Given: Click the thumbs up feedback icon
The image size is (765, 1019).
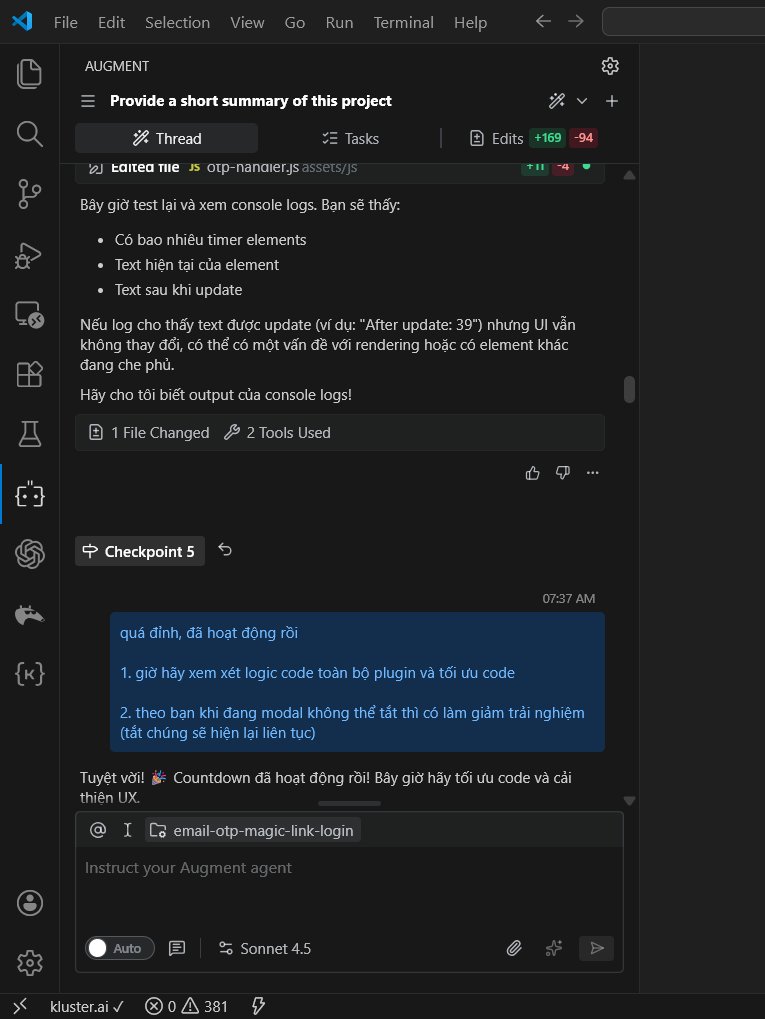Looking at the screenshot, I should coord(533,472).
